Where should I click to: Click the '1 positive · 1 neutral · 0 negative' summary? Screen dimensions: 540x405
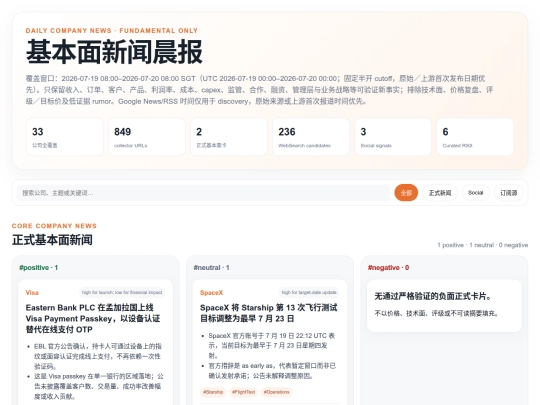pyautogui.click(x=482, y=245)
